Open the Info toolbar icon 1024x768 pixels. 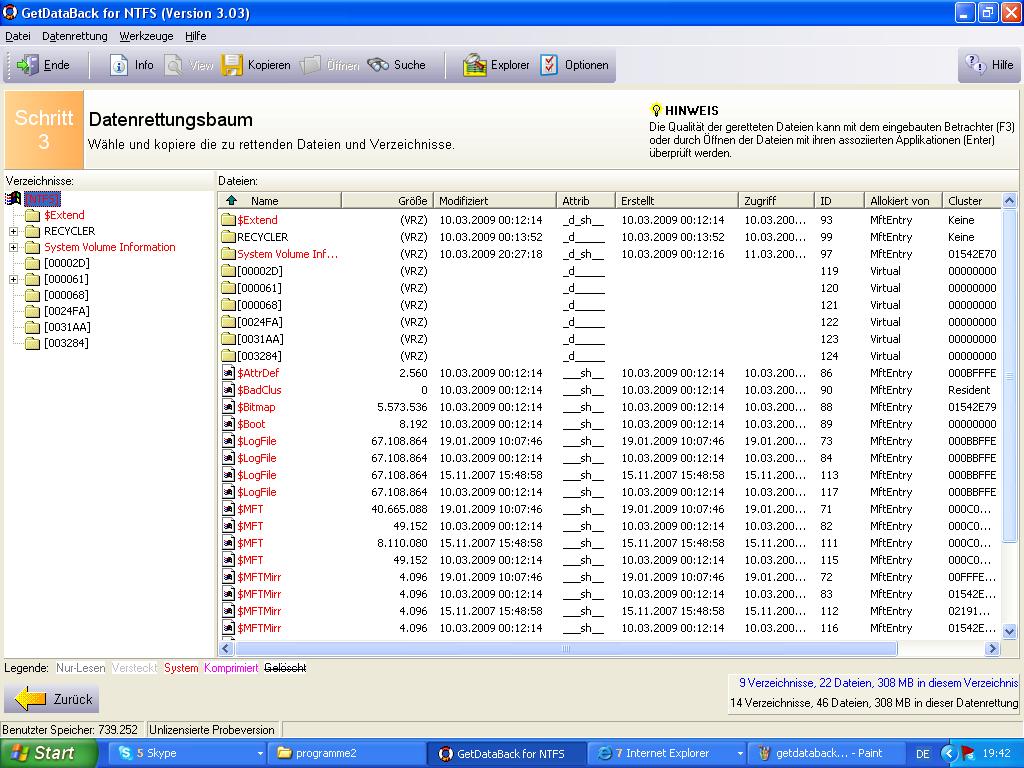click(119, 65)
